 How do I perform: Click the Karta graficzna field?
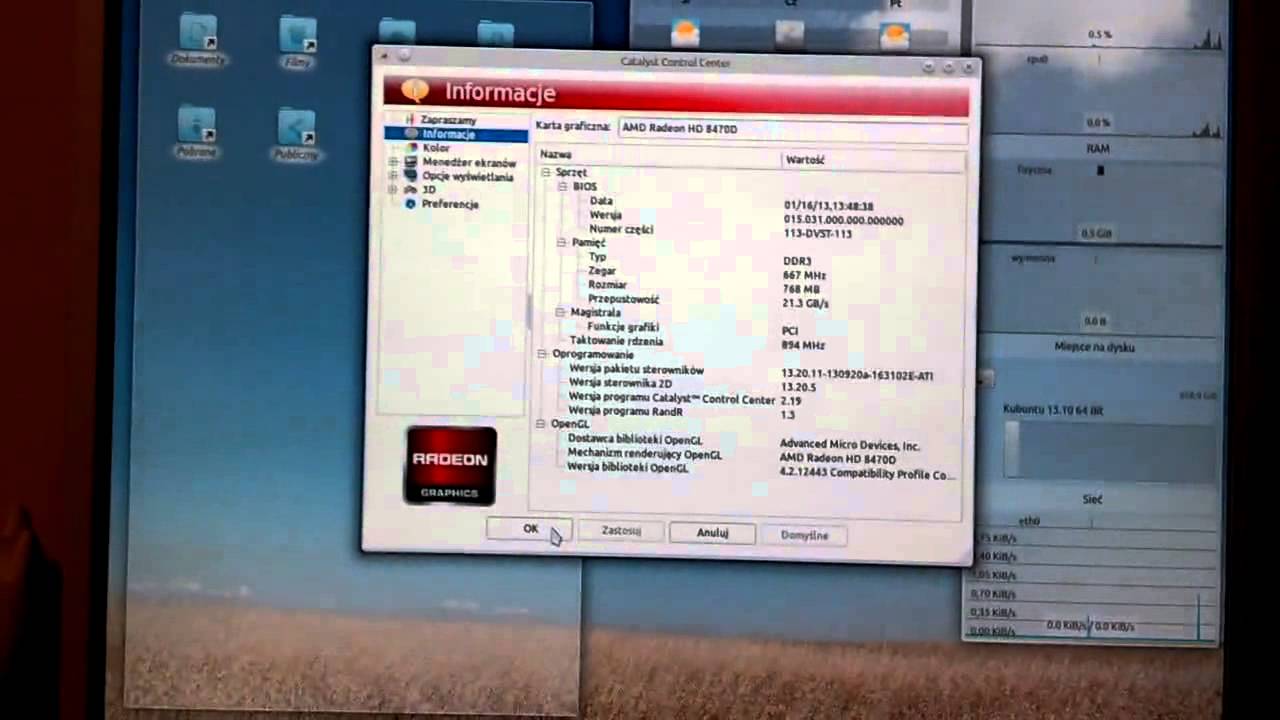(x=792, y=129)
